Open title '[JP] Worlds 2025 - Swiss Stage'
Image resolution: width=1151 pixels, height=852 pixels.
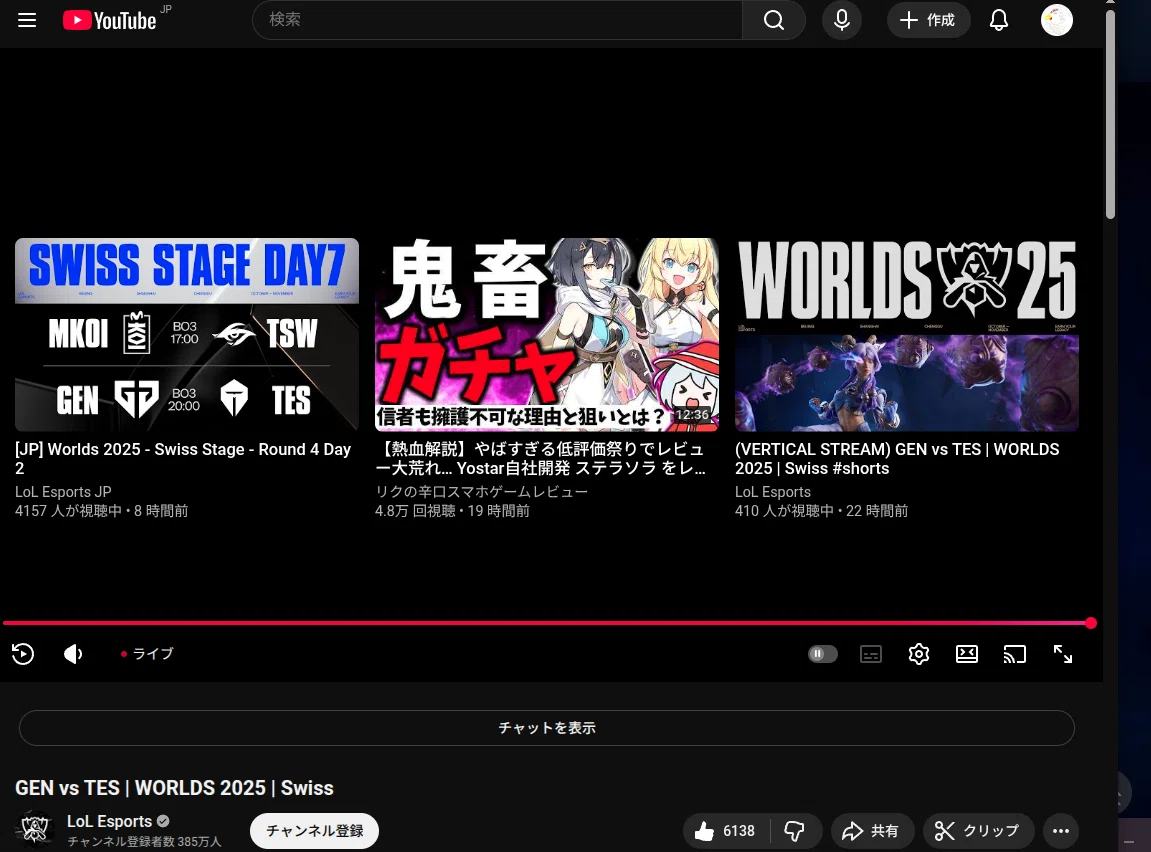[183, 459]
